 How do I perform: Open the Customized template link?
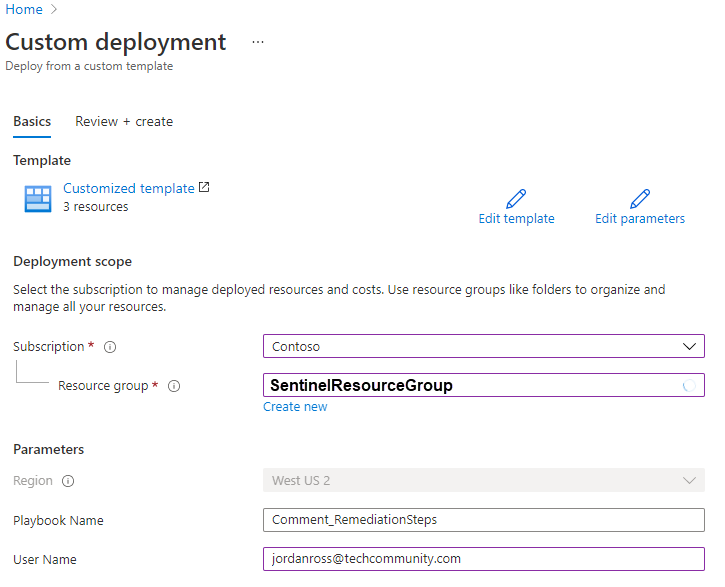coord(129,188)
